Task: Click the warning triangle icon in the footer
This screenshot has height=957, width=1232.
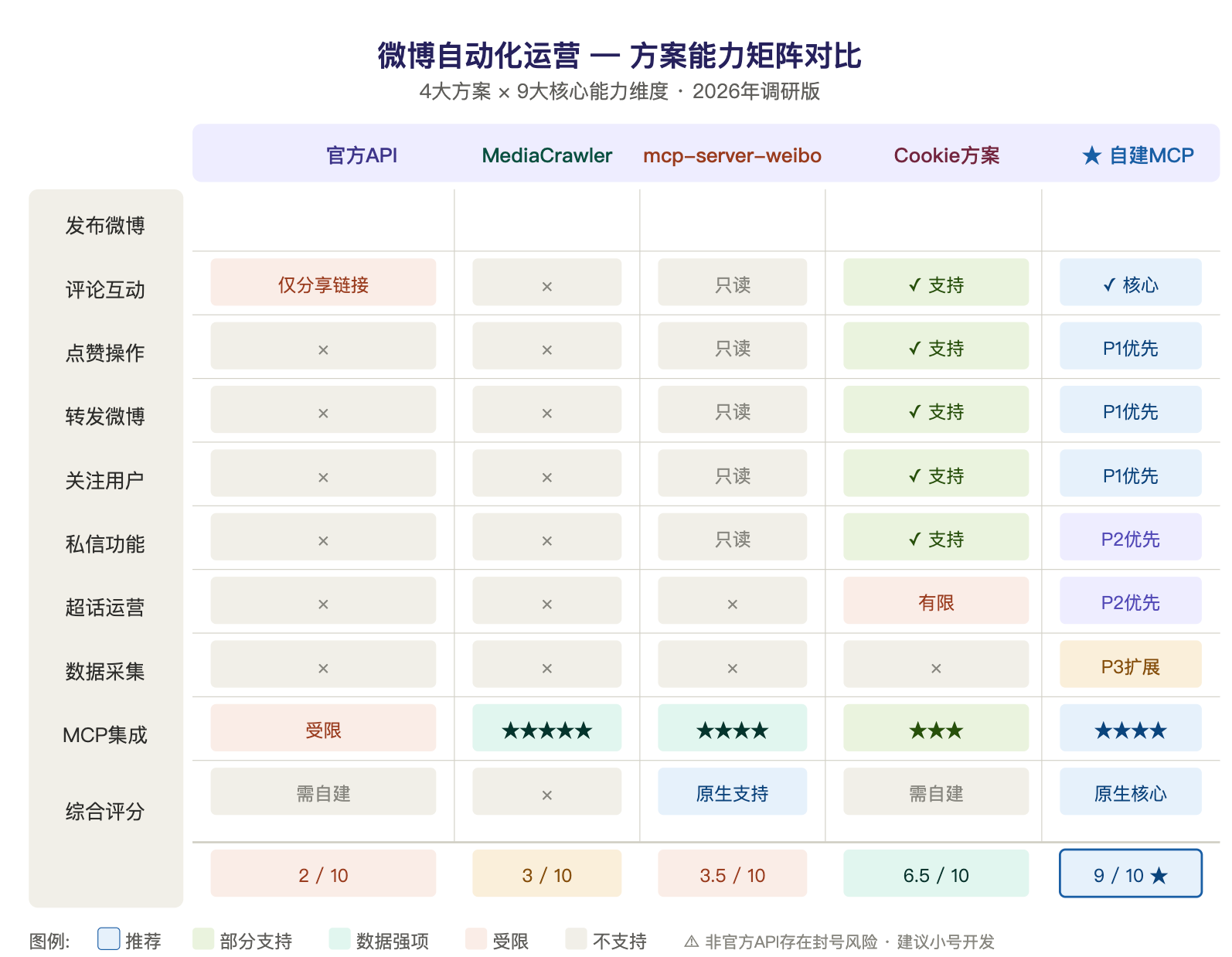Action: tap(692, 942)
